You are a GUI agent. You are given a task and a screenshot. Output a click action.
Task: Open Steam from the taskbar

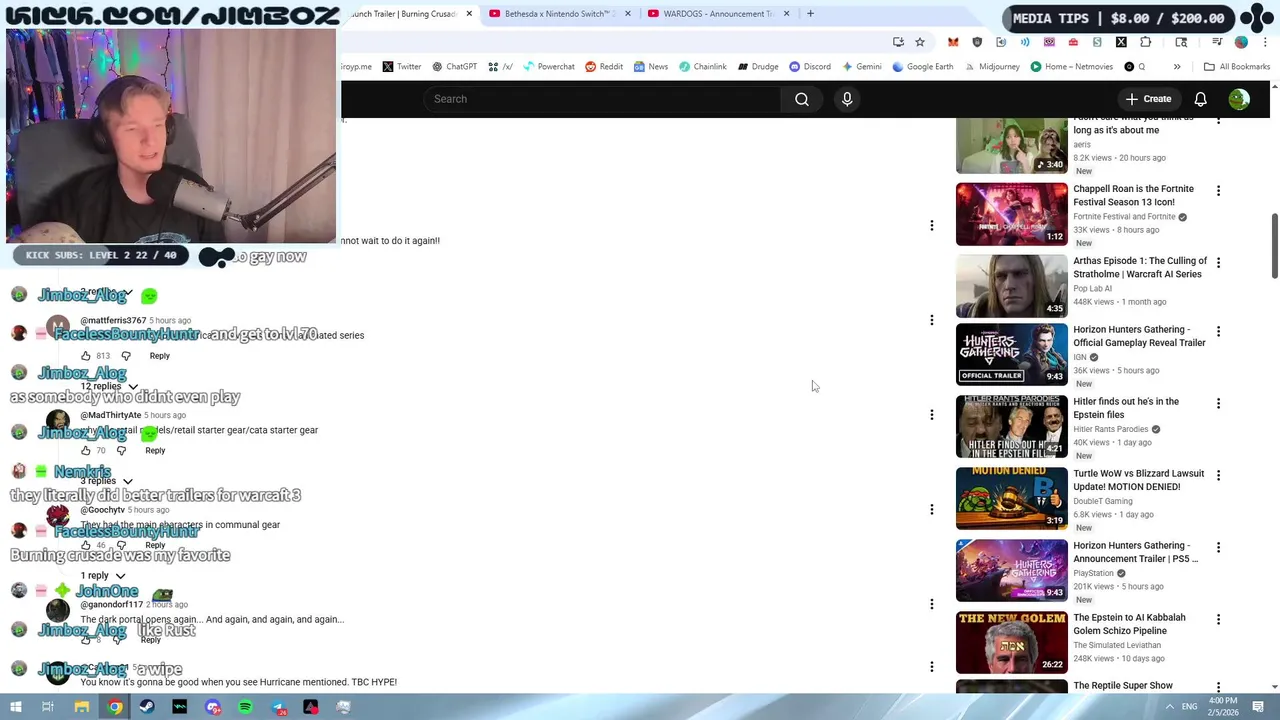coord(147,707)
